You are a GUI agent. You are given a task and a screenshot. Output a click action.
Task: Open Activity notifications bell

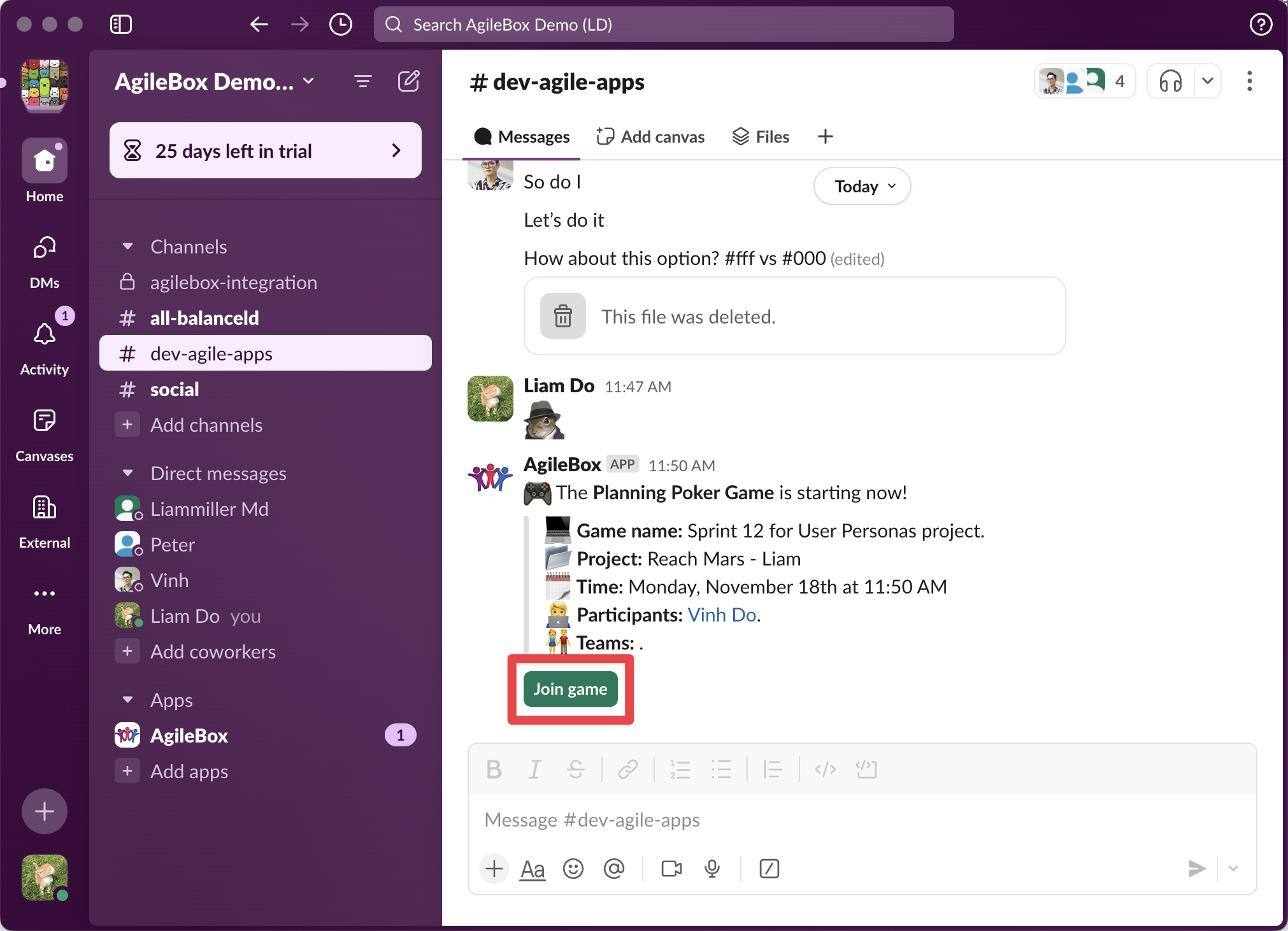45,334
